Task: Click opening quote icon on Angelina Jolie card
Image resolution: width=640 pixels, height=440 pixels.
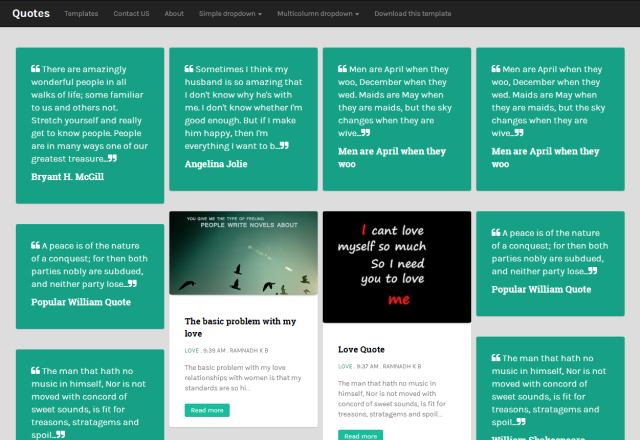Action: pos(189,69)
